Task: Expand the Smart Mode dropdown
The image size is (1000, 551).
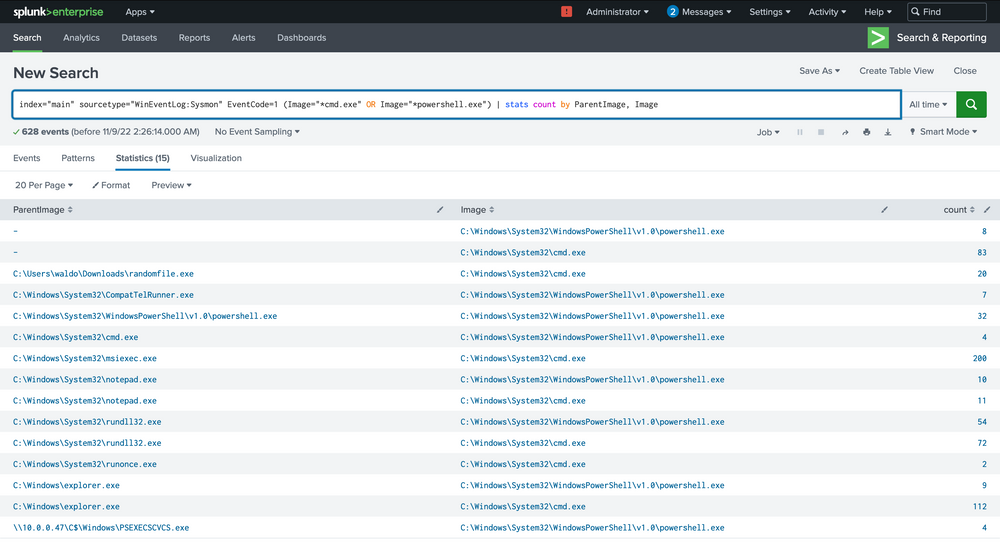Action: point(945,132)
